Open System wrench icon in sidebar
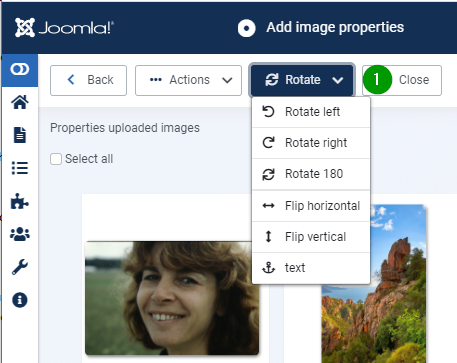 pyautogui.click(x=20, y=267)
